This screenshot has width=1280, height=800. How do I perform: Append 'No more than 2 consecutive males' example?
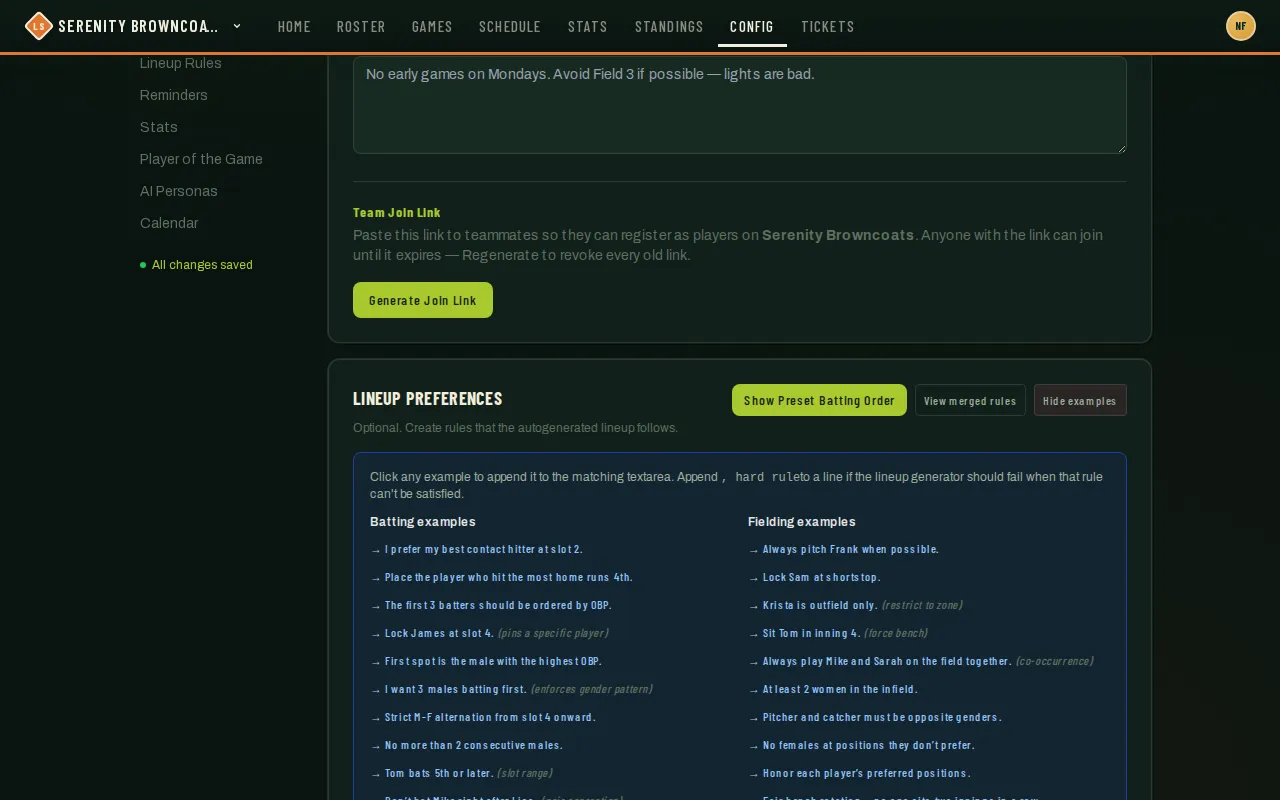coord(466,745)
